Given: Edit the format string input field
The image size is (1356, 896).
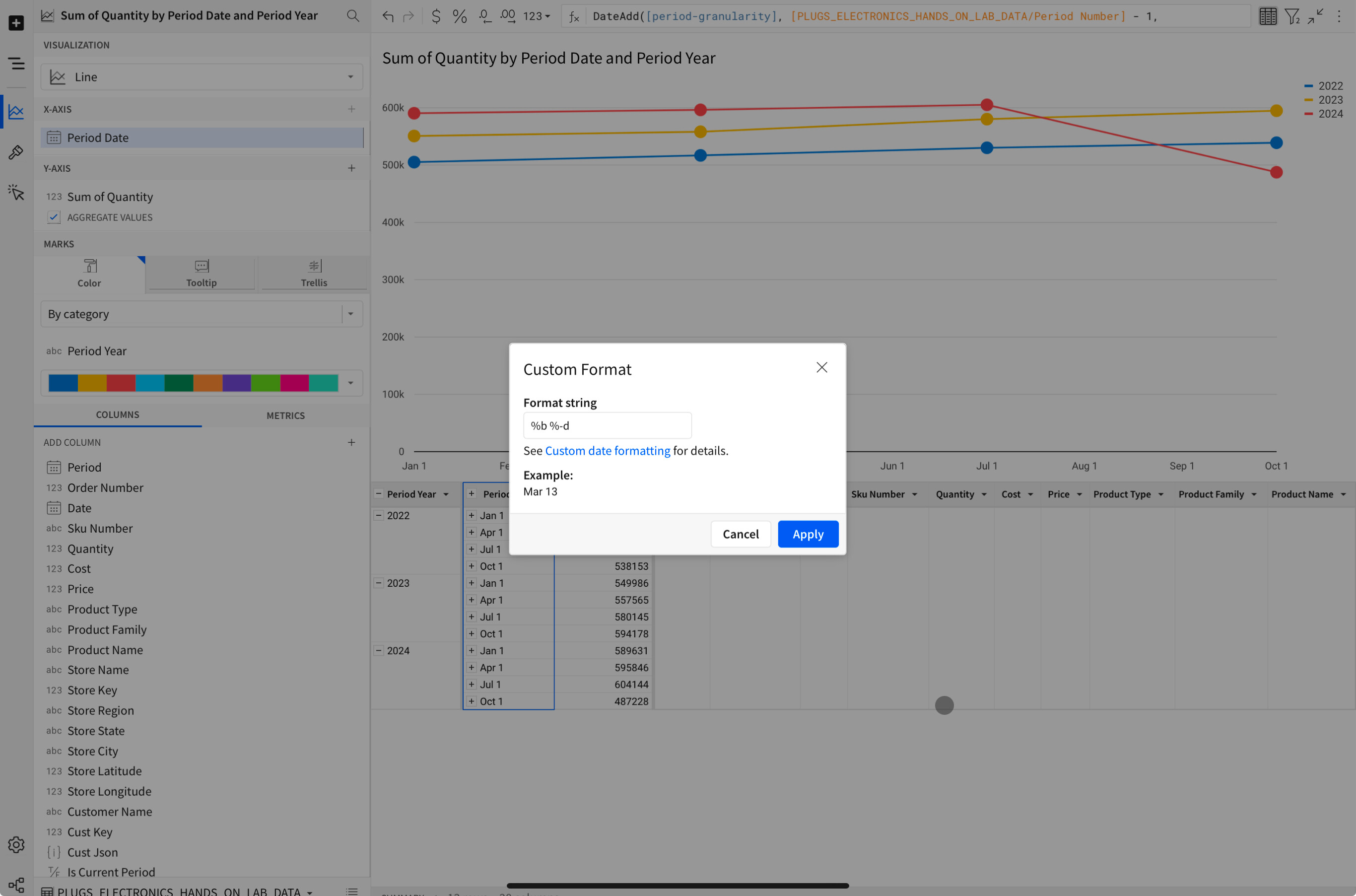Looking at the screenshot, I should [607, 425].
